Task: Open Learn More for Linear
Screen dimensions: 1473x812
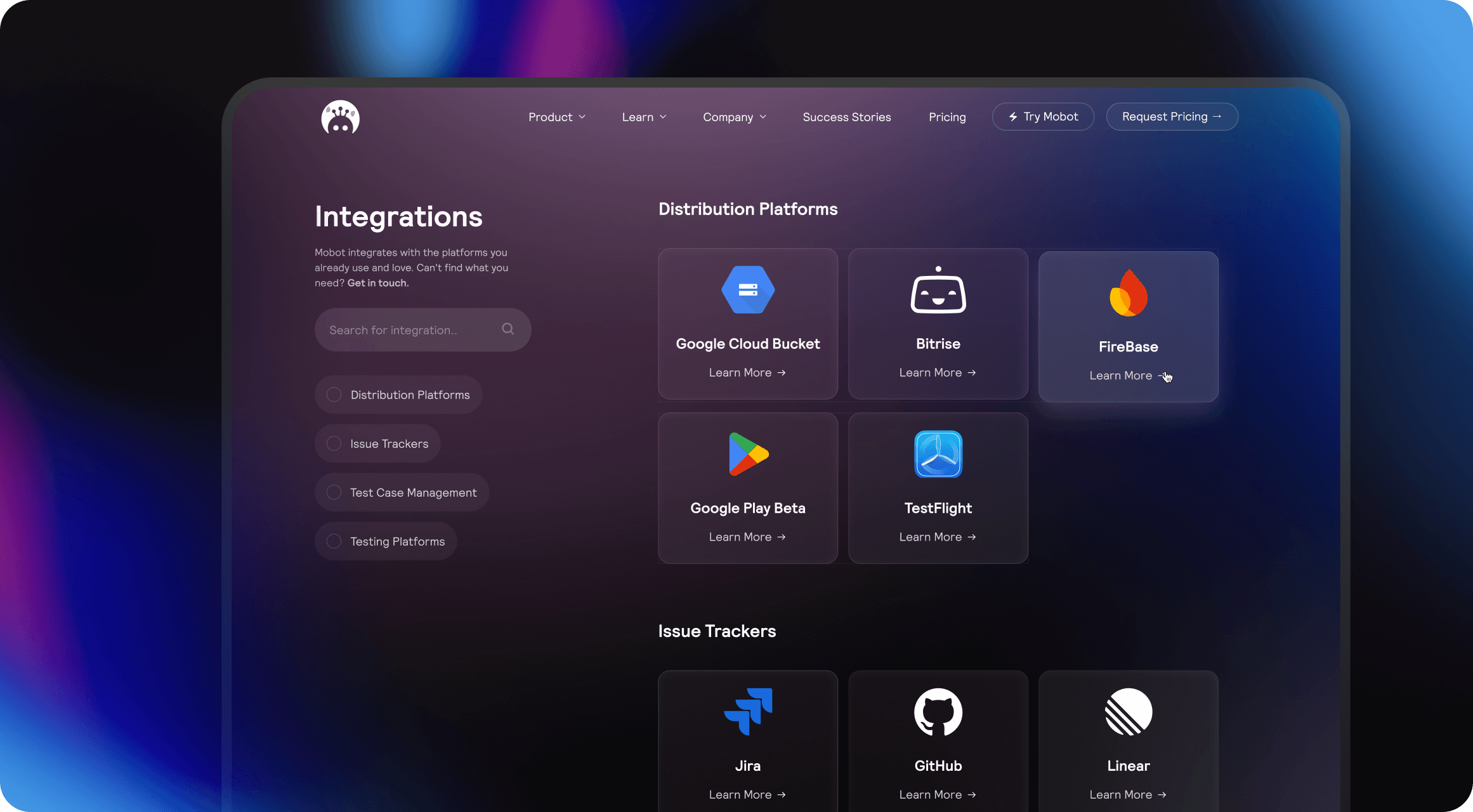Action: click(x=1129, y=794)
